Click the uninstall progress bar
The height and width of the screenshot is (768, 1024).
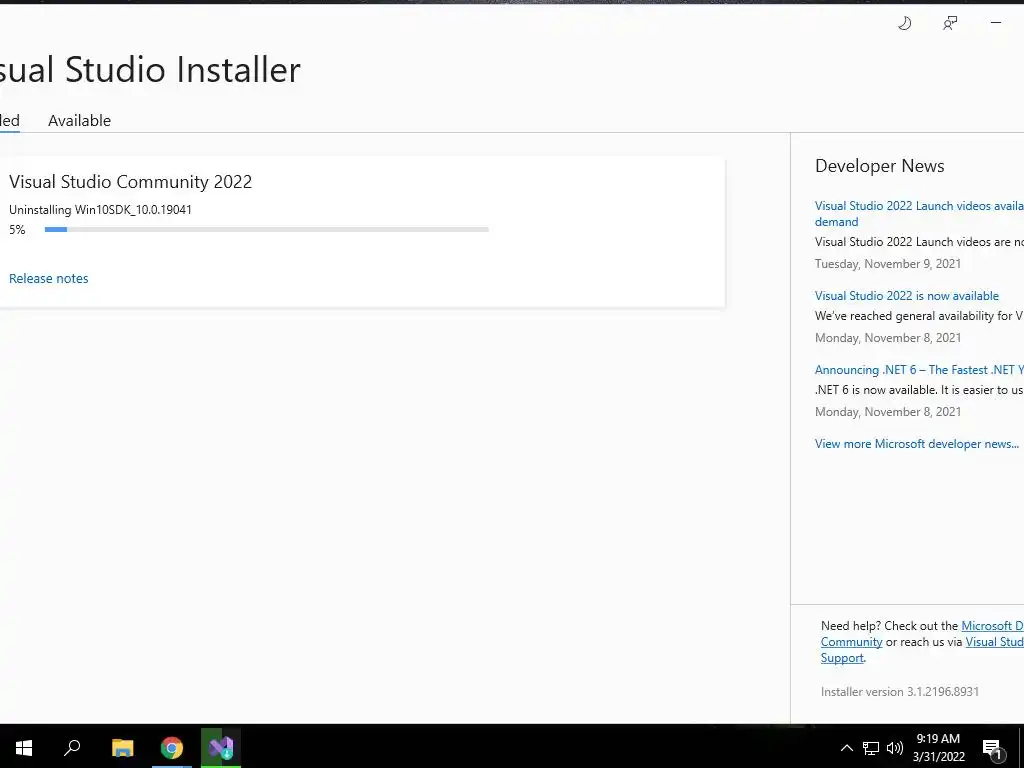(x=266, y=229)
